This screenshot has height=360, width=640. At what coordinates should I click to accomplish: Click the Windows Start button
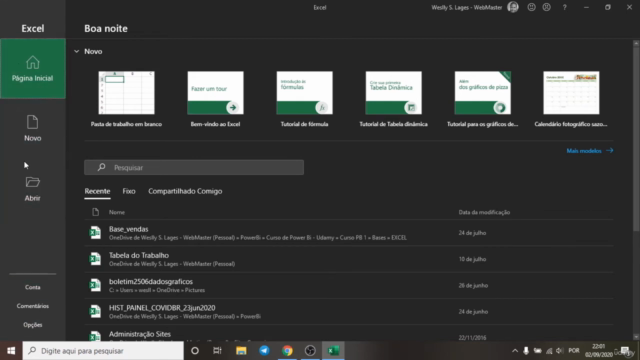click(x=11, y=351)
